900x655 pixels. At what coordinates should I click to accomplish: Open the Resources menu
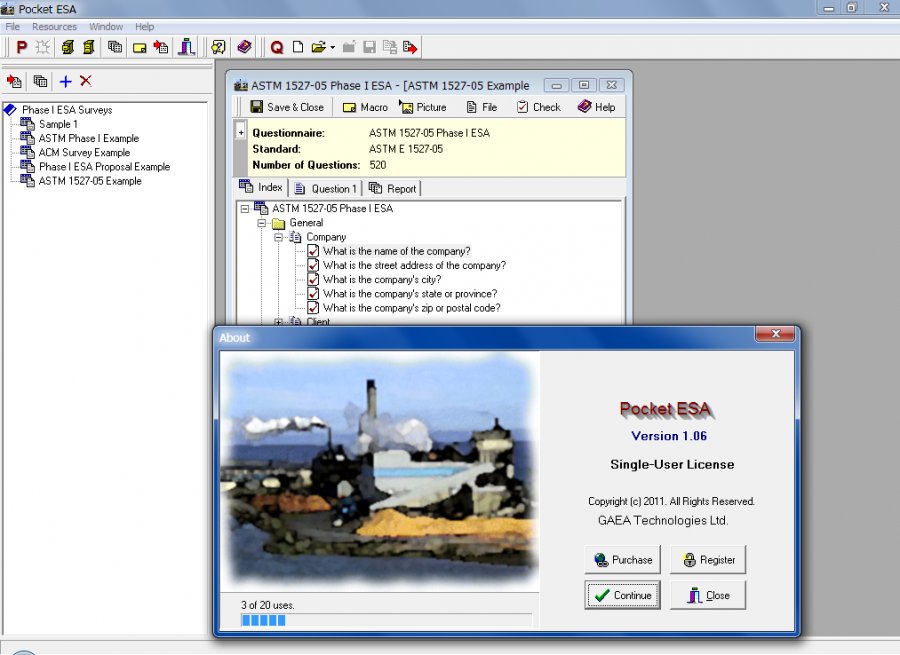click(x=55, y=26)
